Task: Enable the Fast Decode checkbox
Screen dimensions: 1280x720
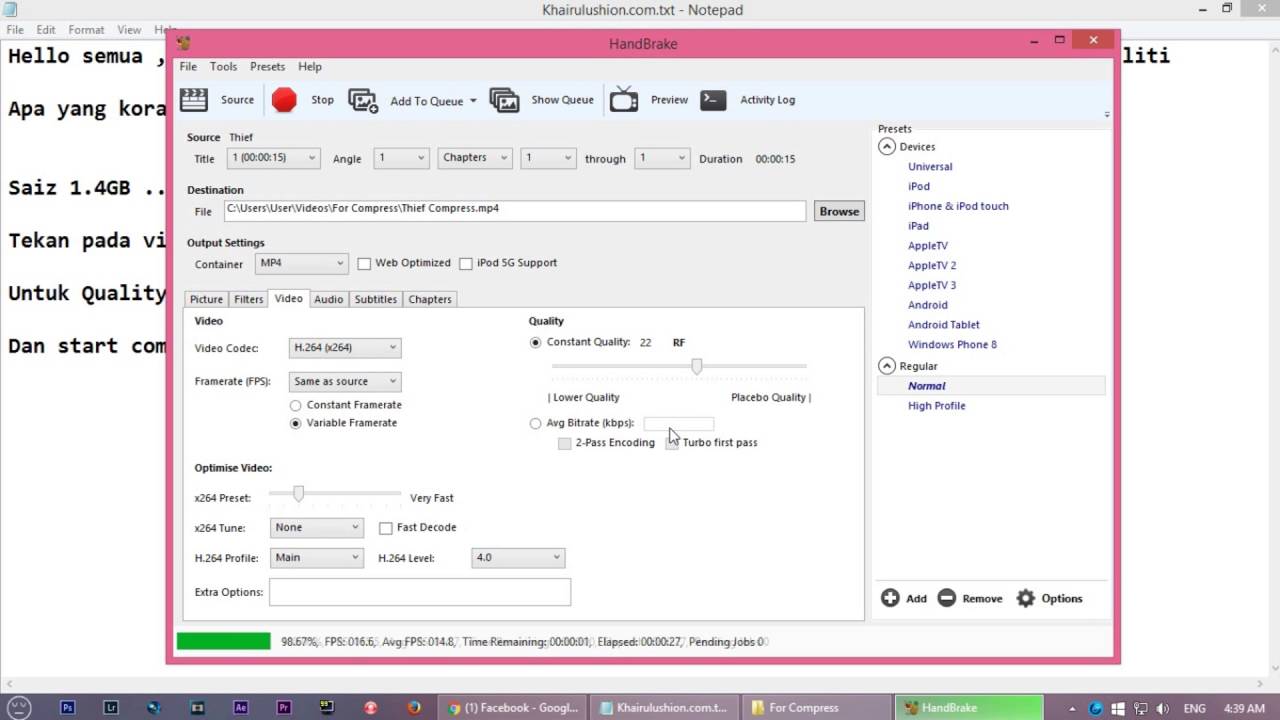Action: coord(386,528)
